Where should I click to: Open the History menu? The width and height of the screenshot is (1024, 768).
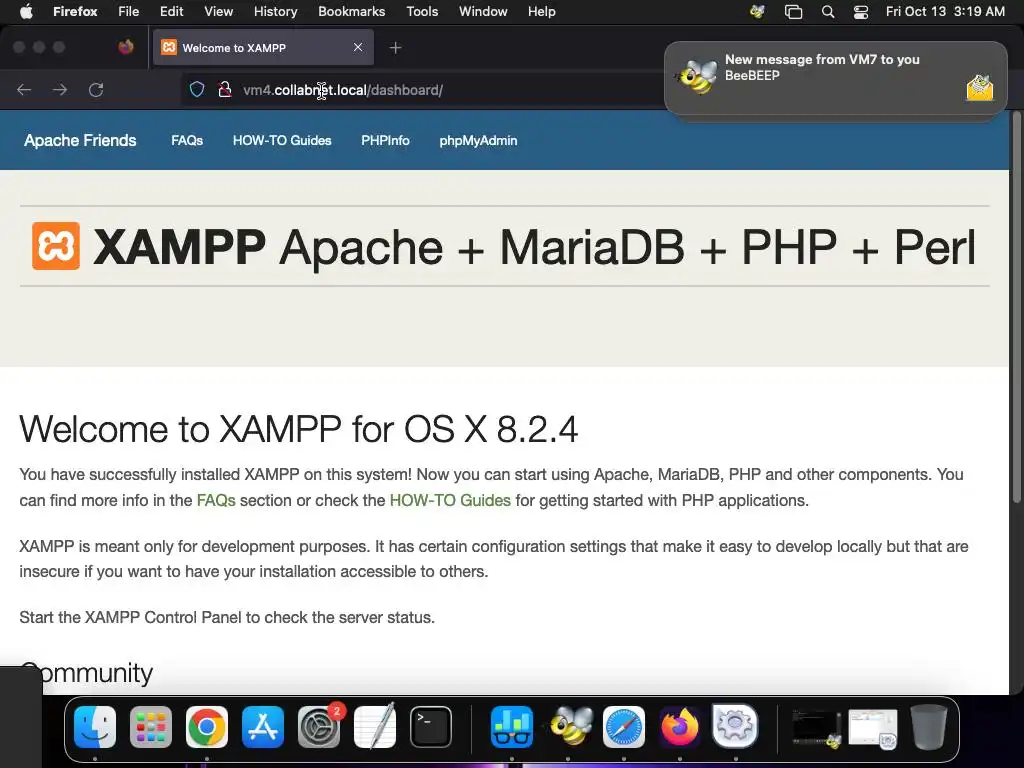coord(276,11)
